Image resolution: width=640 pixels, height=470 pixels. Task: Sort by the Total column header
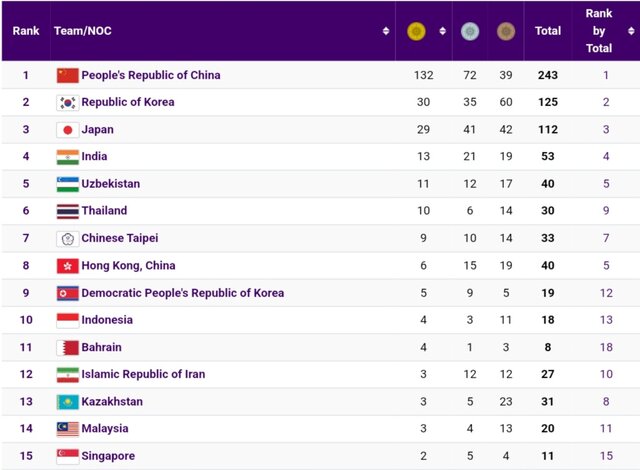[x=548, y=31]
